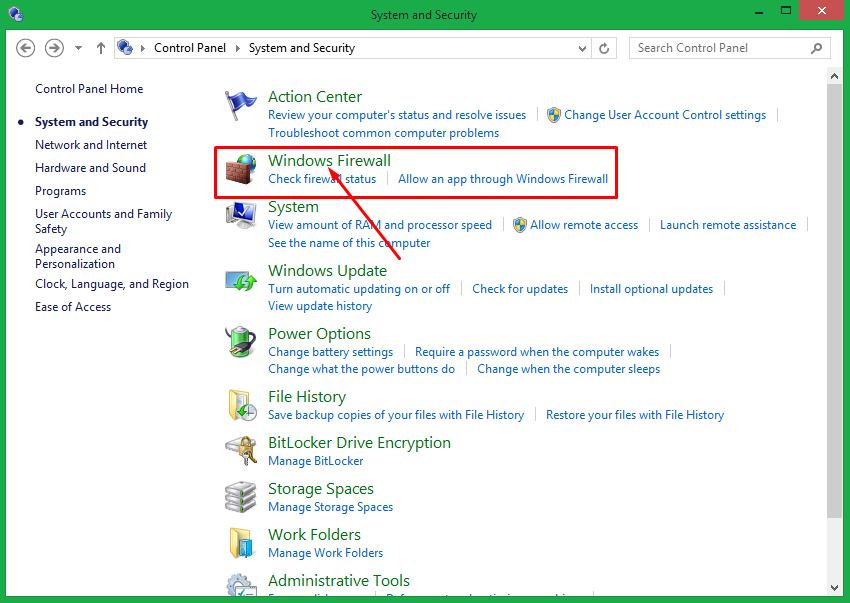This screenshot has width=850, height=603.
Task: Click Turn automatic updating on or off
Action: coord(359,289)
